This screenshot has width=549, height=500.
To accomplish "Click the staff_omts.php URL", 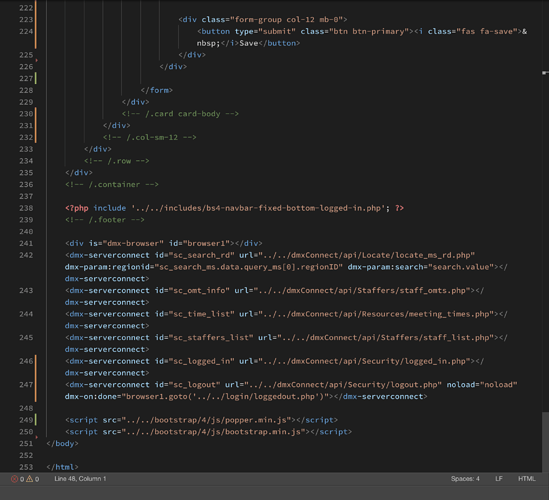I will [362, 291].
